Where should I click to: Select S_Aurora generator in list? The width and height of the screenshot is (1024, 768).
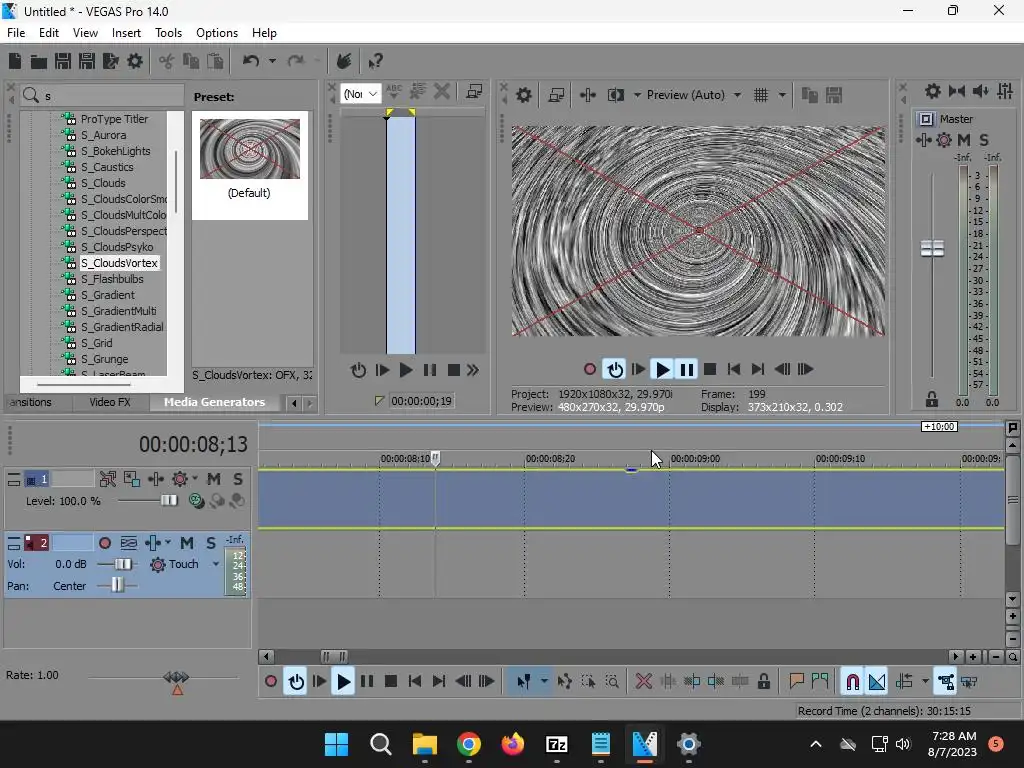[x=103, y=135]
